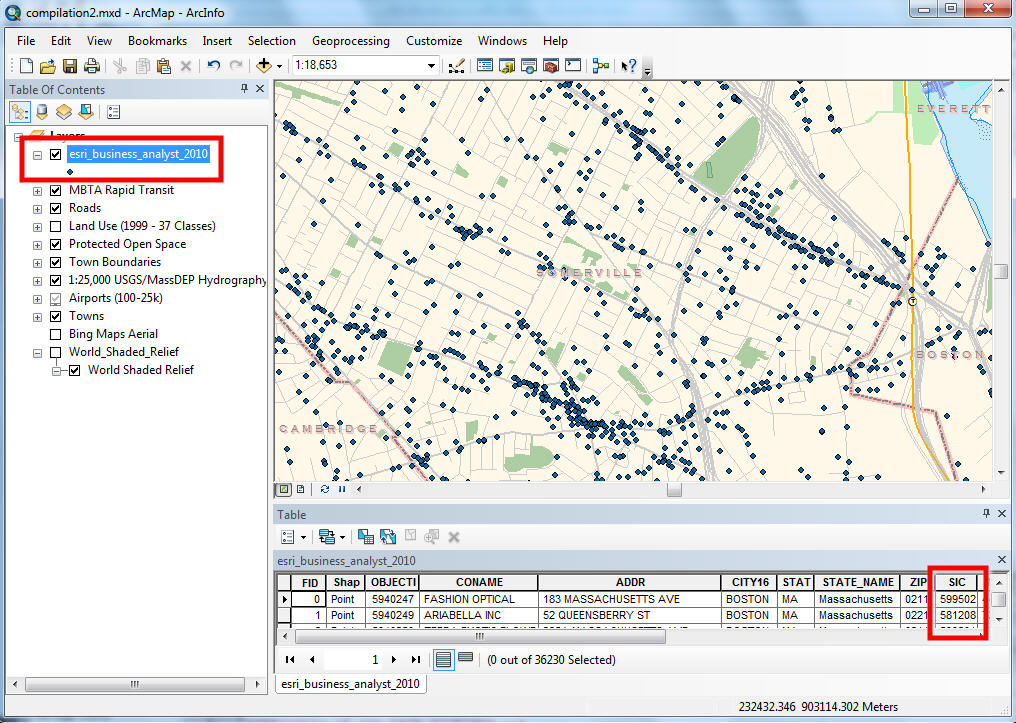Open the Bookmarks menu
Image resolution: width=1016 pixels, height=723 pixels.
(x=157, y=41)
